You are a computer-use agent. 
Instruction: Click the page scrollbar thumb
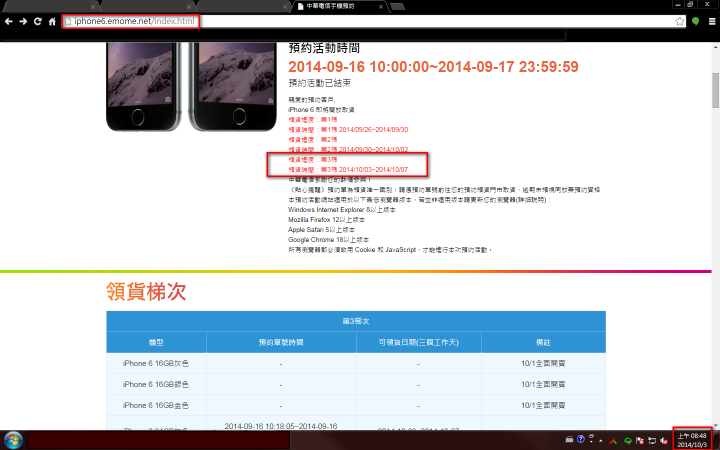pos(715,90)
